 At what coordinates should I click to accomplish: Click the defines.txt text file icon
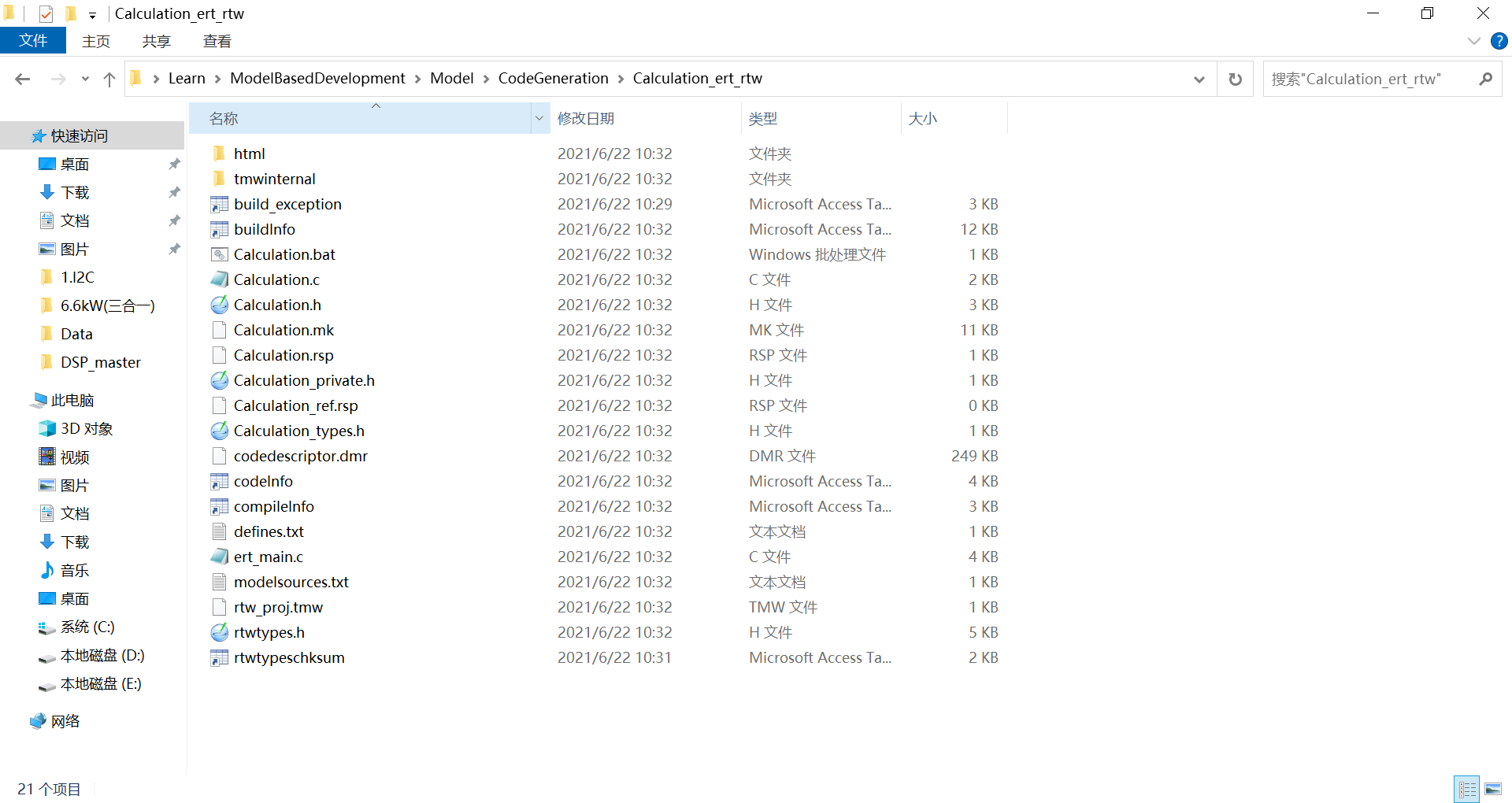click(x=219, y=531)
